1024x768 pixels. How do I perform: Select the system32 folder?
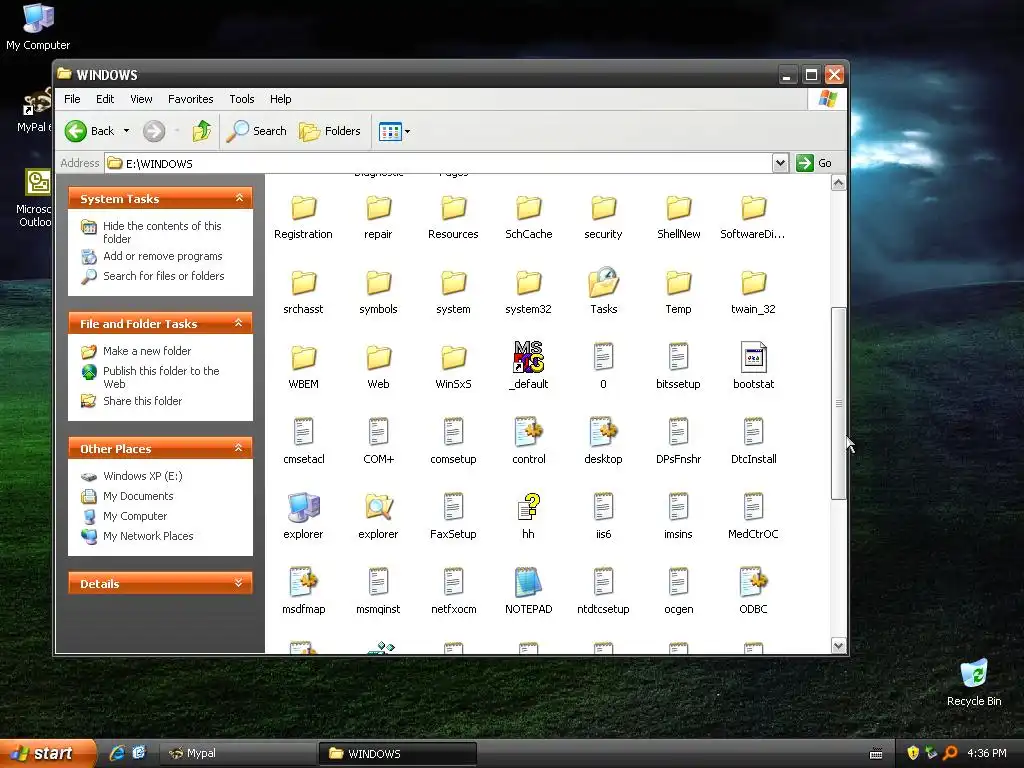(x=528, y=293)
